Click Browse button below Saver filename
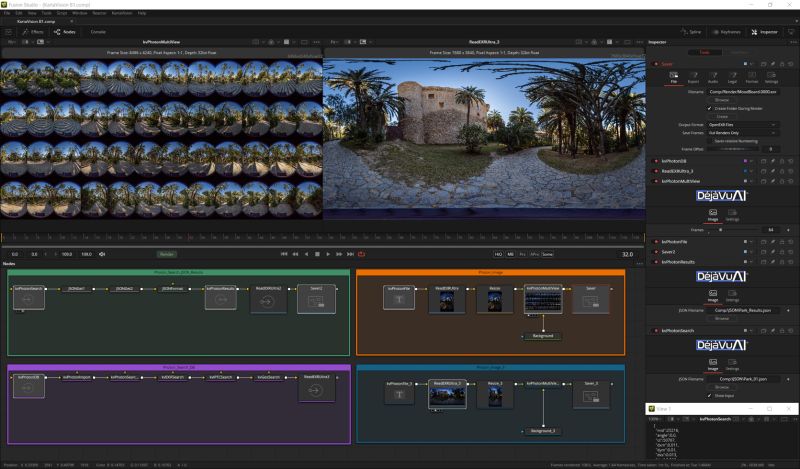The image size is (800, 469). click(722, 100)
